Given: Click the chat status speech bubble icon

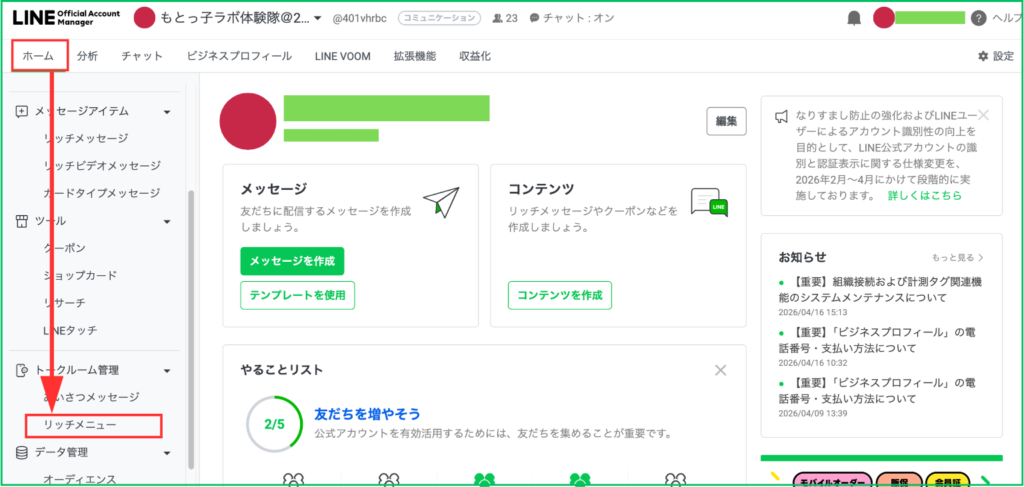Looking at the screenshot, I should 534,18.
